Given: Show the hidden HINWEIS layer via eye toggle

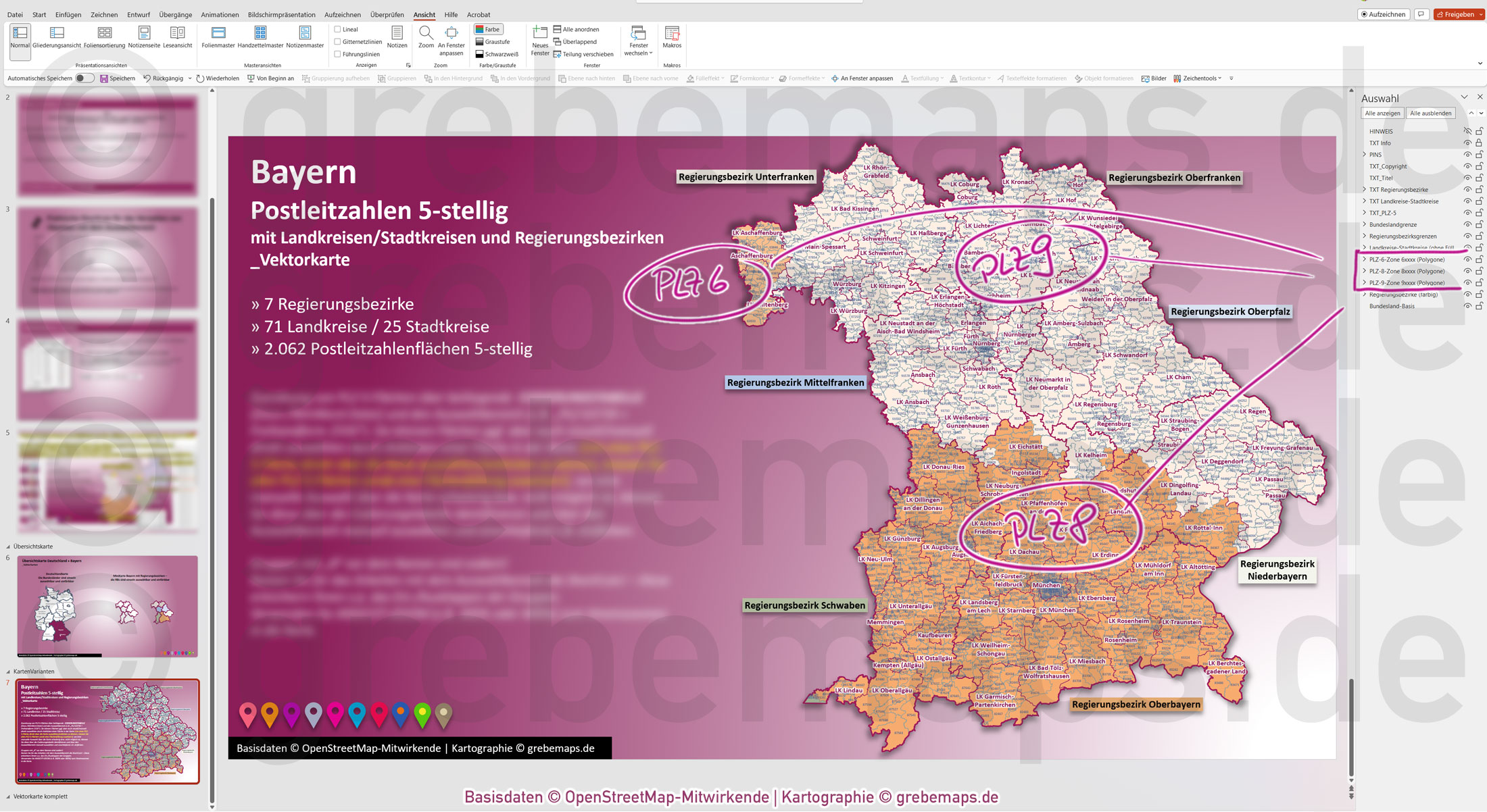Looking at the screenshot, I should (x=1467, y=130).
